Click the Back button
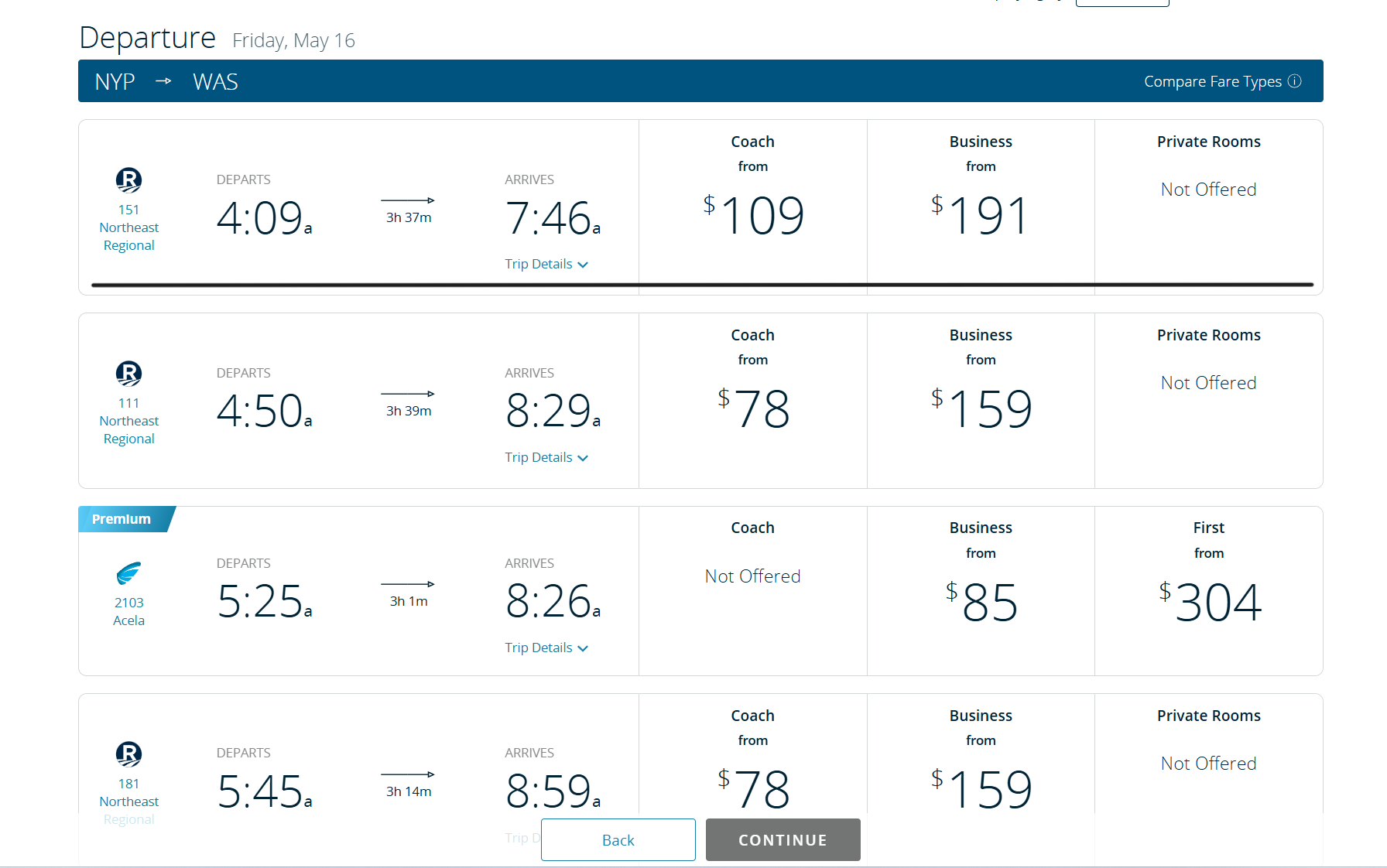Screen dimensions: 1387x868 coord(618,839)
